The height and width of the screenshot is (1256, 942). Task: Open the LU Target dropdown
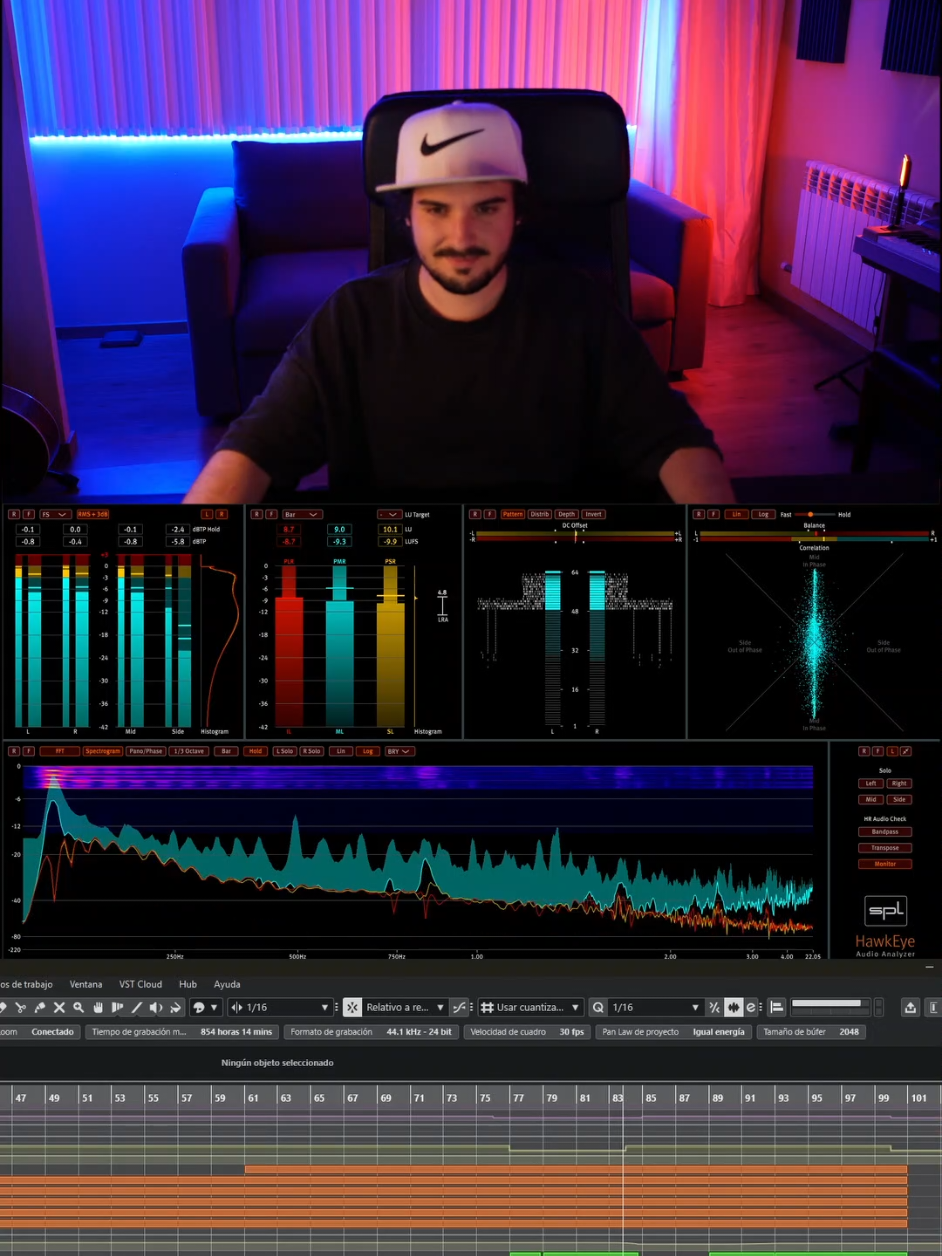tap(389, 514)
